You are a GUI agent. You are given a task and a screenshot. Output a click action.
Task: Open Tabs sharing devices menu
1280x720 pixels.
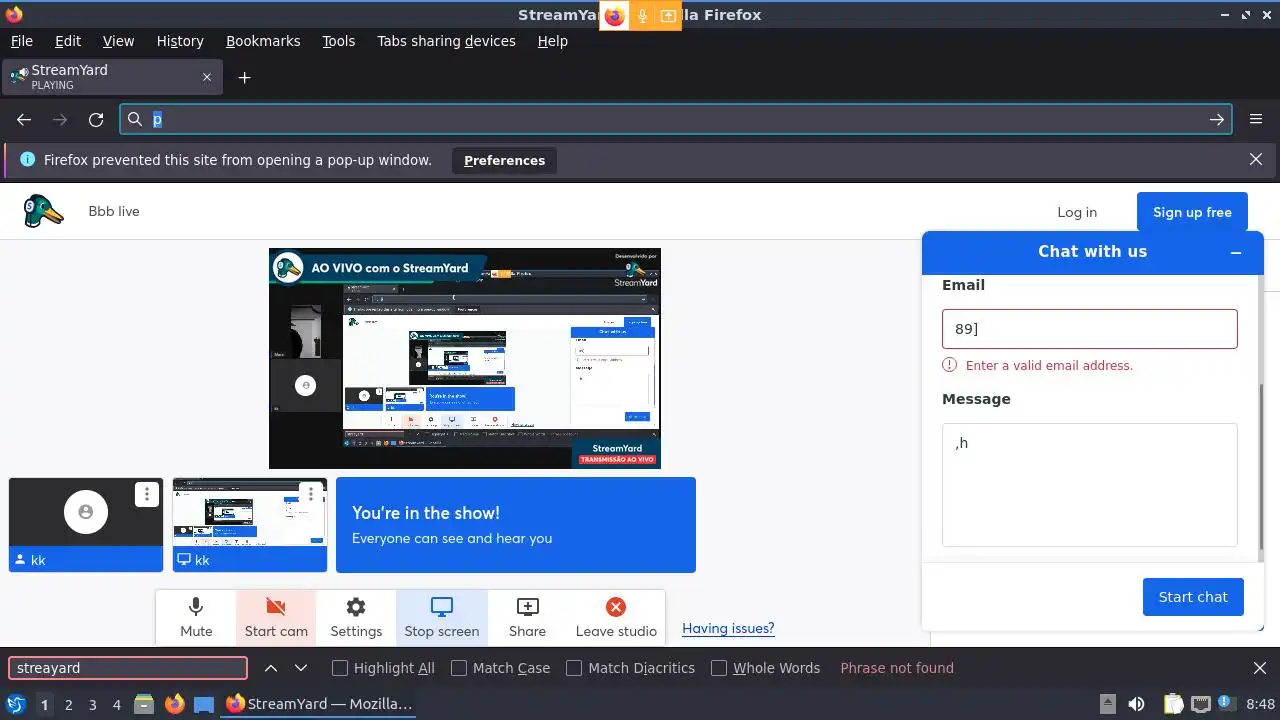coord(446,41)
